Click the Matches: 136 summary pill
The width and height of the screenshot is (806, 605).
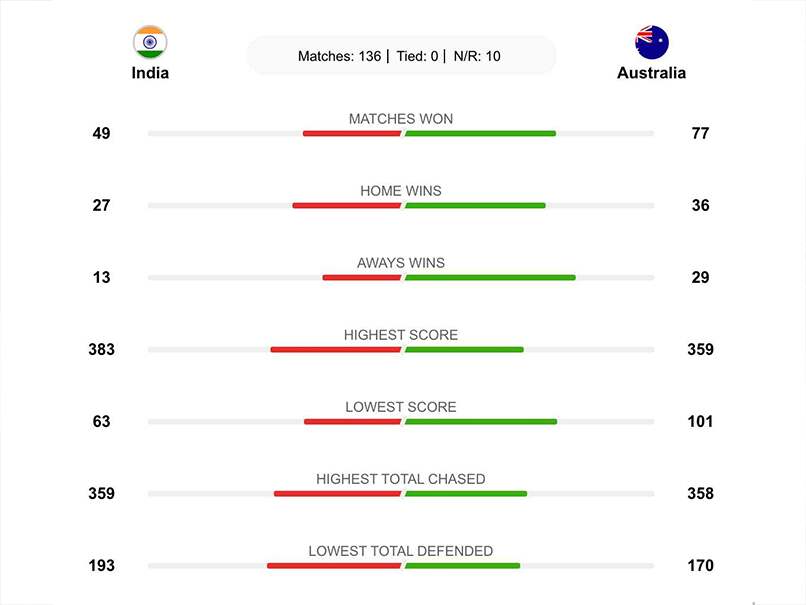400,56
